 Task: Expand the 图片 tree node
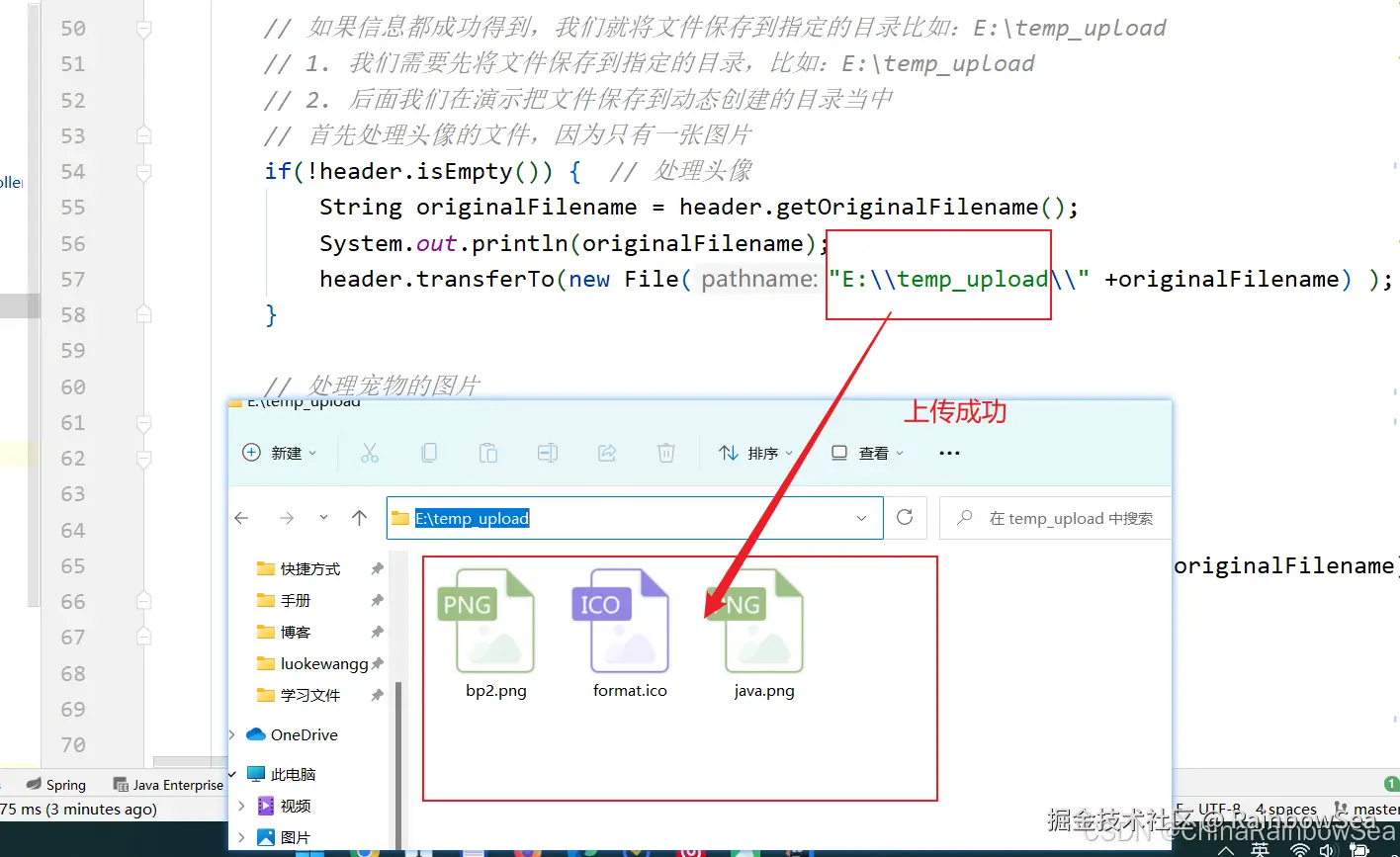pos(241,837)
